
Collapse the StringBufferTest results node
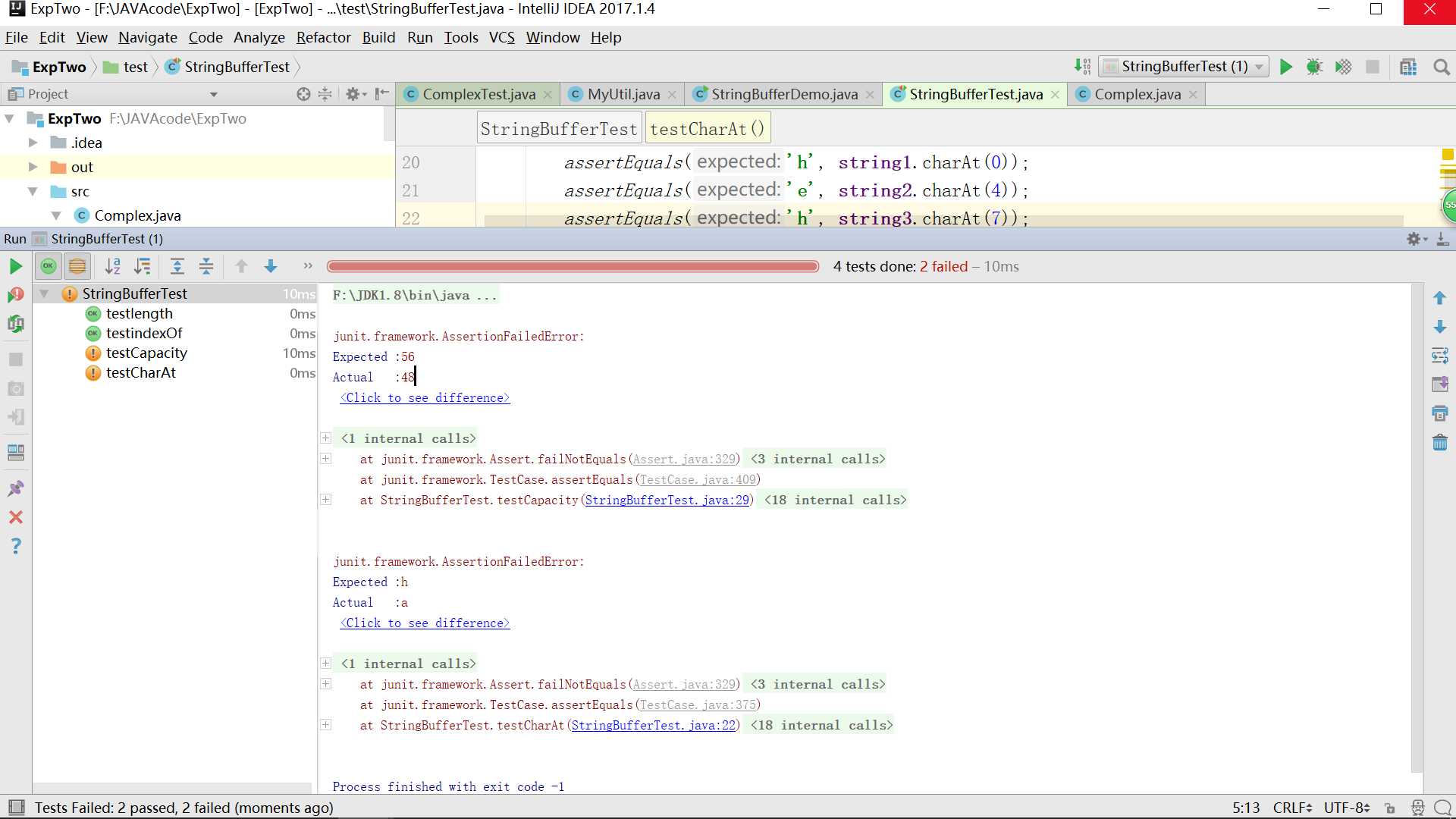click(44, 293)
